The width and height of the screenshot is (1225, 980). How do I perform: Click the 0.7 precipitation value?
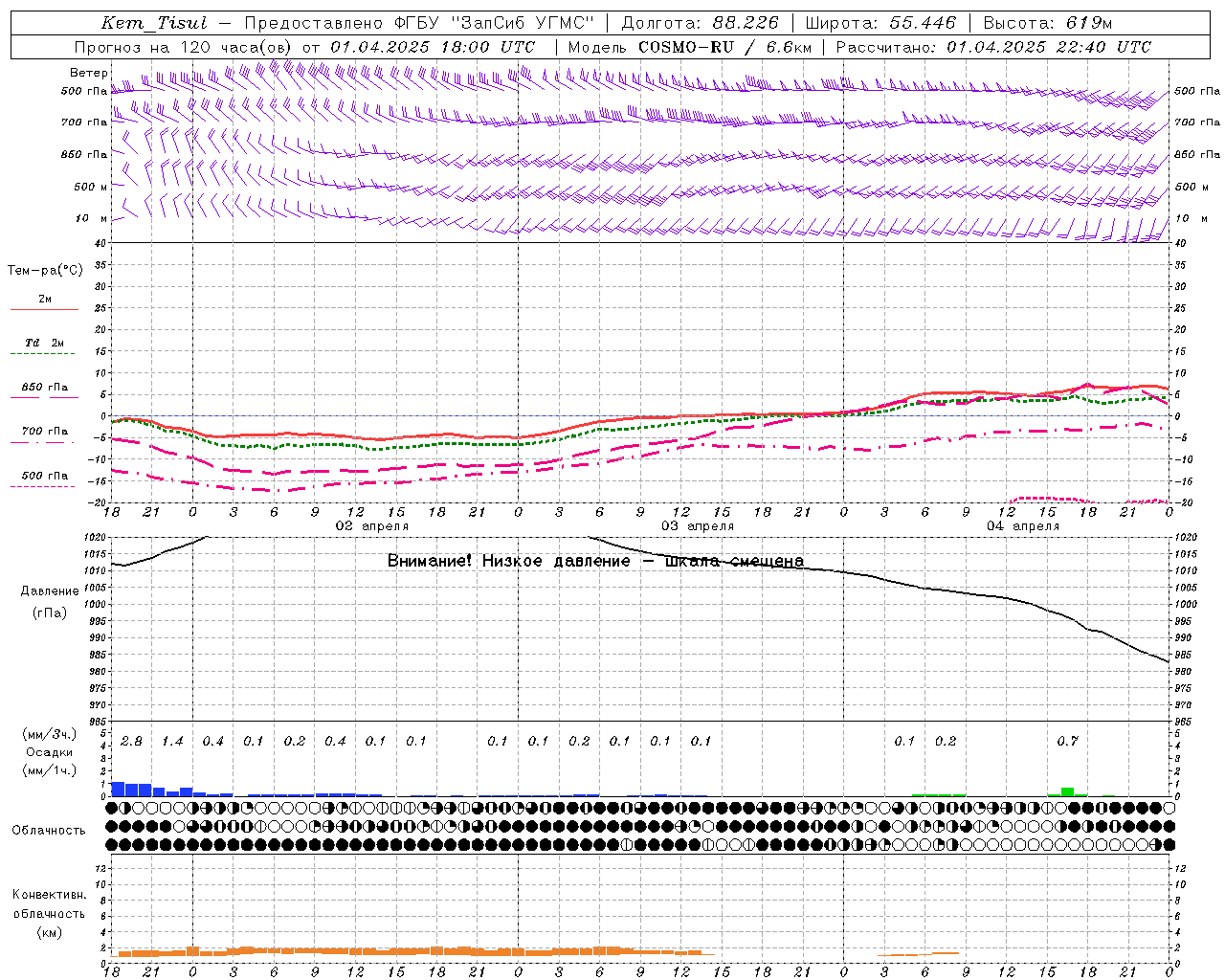(1067, 742)
